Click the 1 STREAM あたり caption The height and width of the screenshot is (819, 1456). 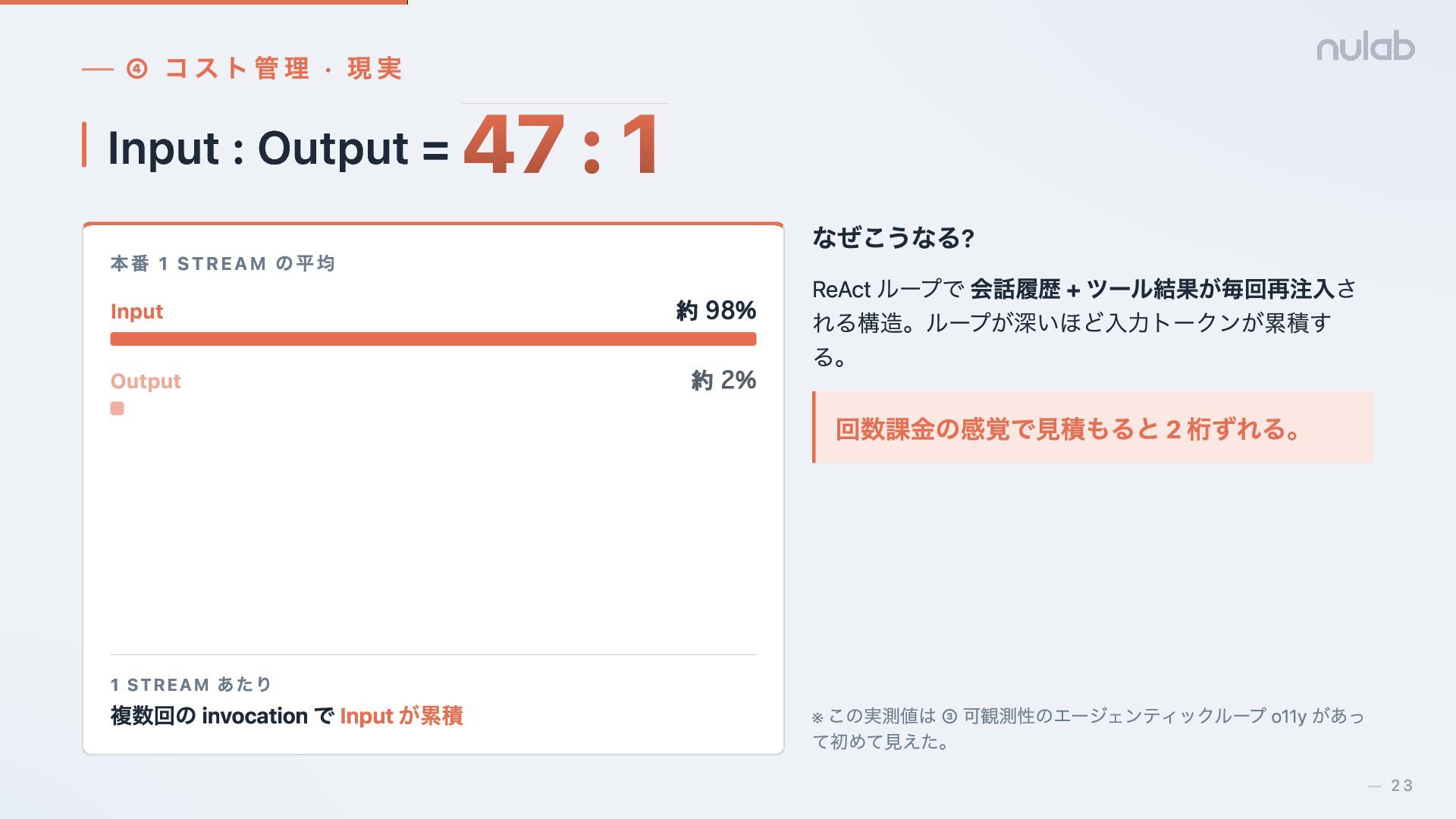point(191,685)
